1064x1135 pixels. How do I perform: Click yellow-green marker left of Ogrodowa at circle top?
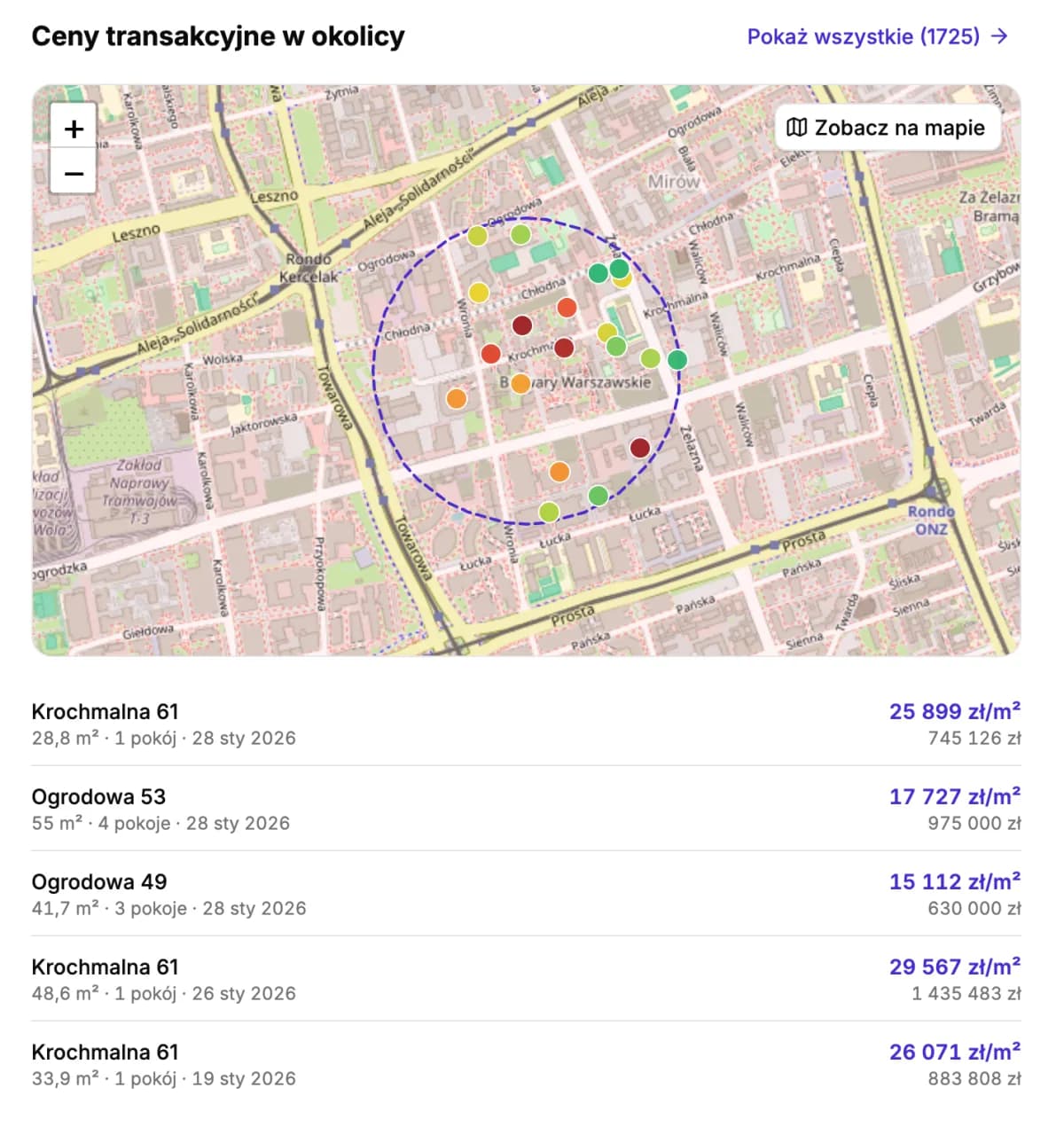pos(477,236)
